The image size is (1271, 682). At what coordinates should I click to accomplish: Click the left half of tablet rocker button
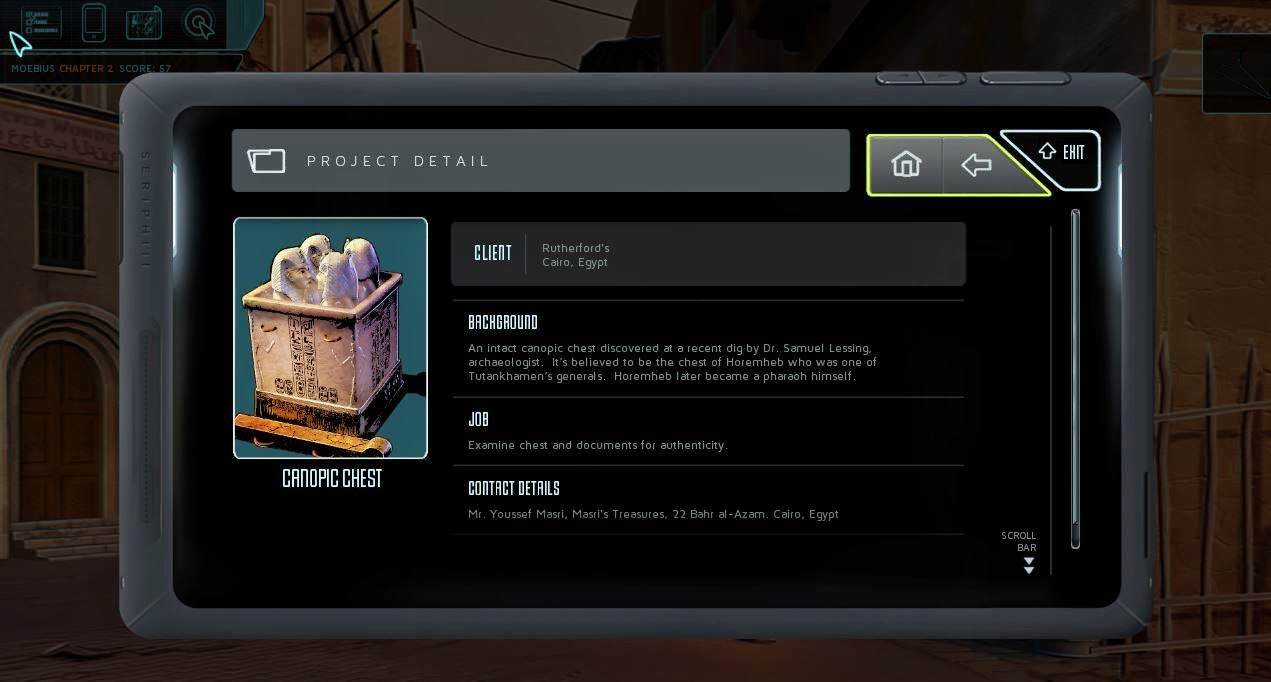[x=899, y=78]
